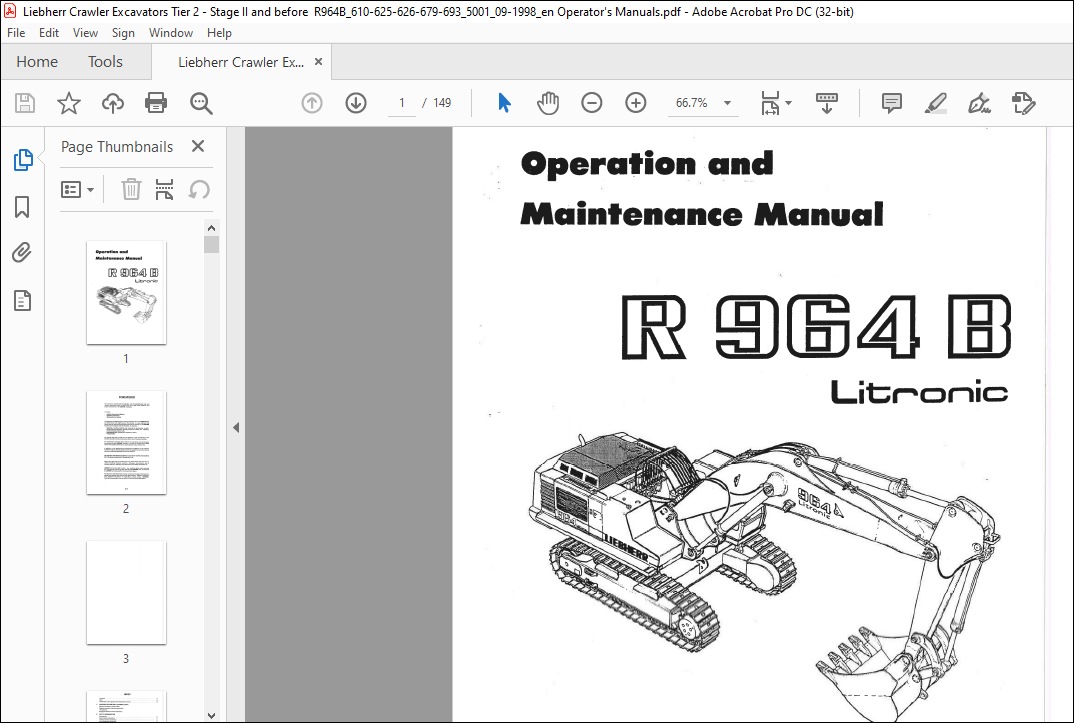Open Page Thumbnails sidebar icon
Viewport: 1074px width, 723px height.
point(23,160)
